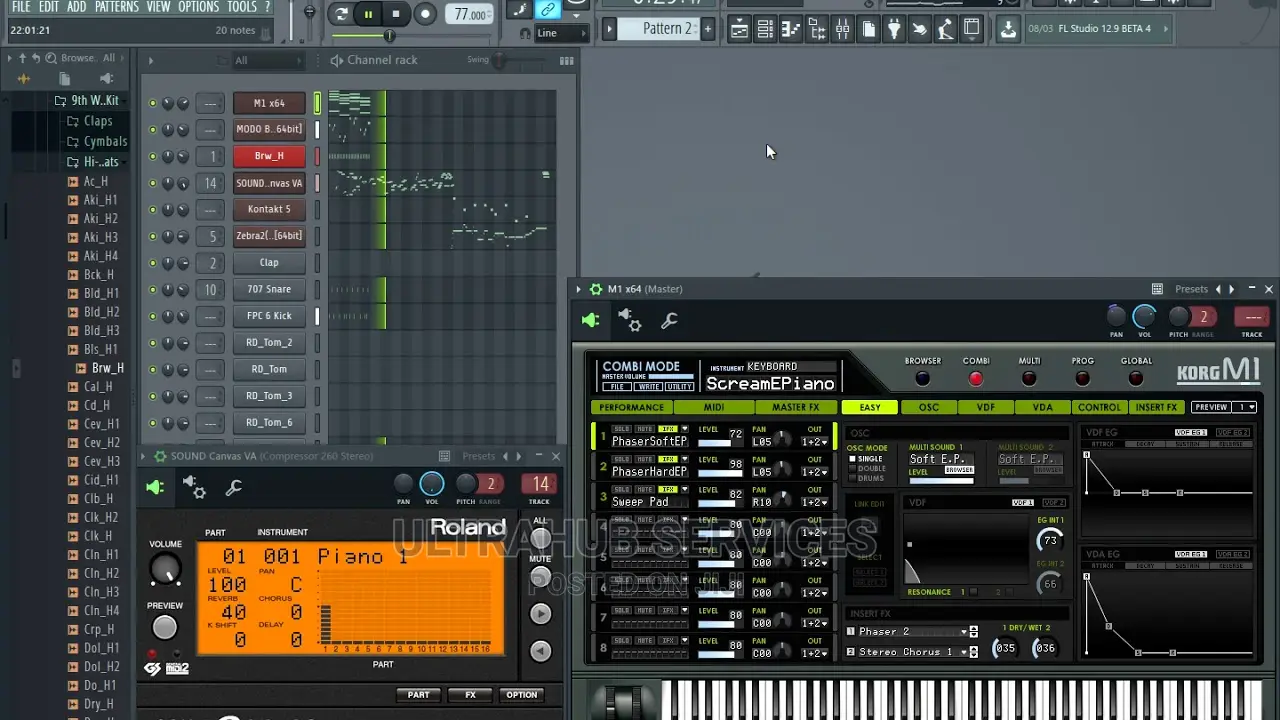Open the EDIT menu
The width and height of the screenshot is (1280, 720).
pos(48,7)
